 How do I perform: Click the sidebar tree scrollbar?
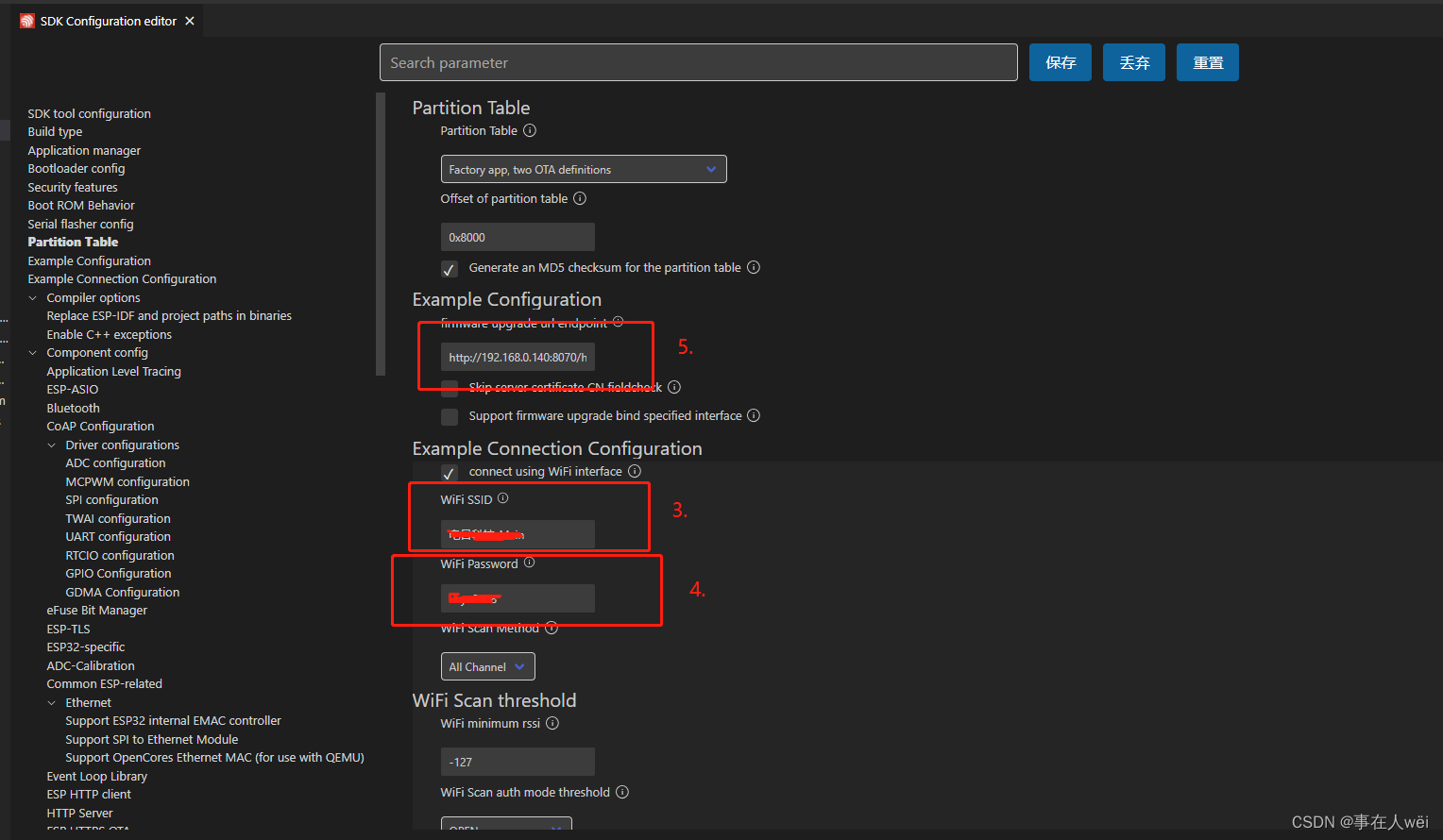pos(381,234)
